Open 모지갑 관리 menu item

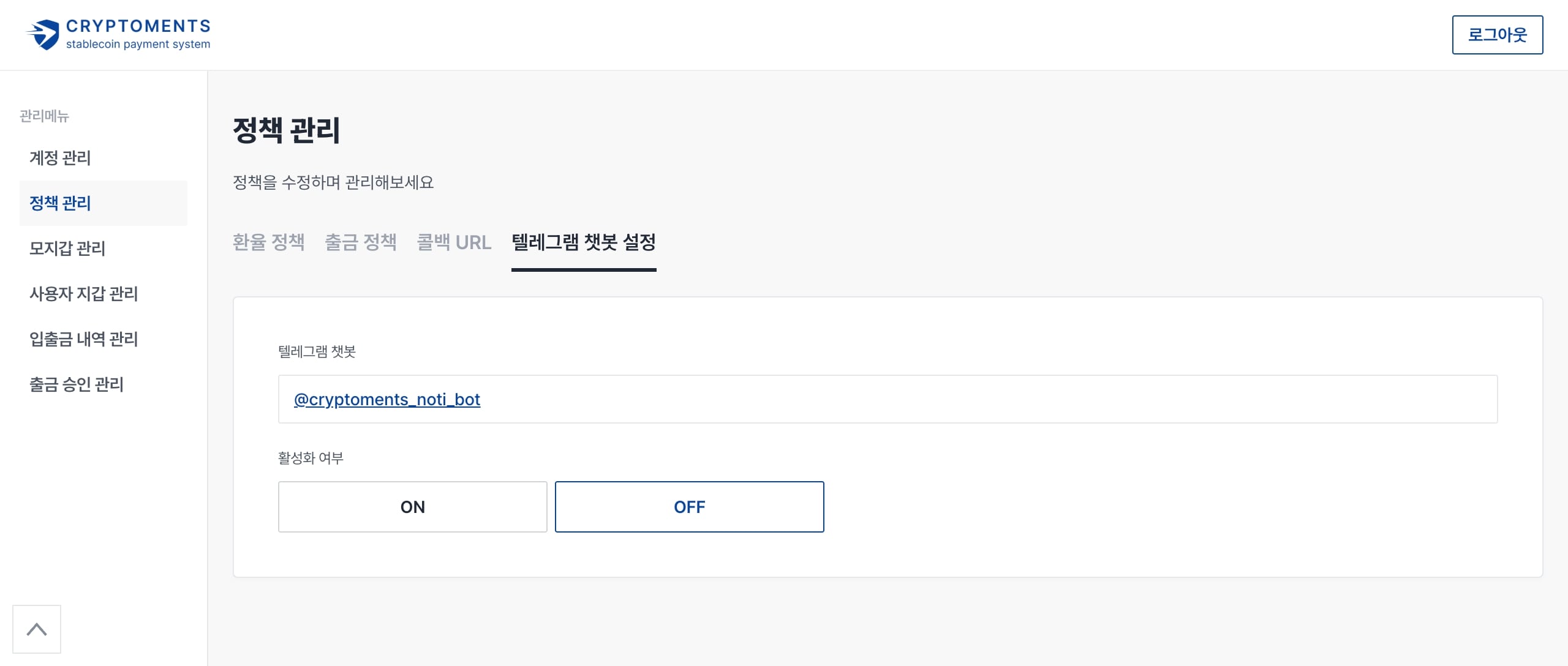click(x=67, y=249)
